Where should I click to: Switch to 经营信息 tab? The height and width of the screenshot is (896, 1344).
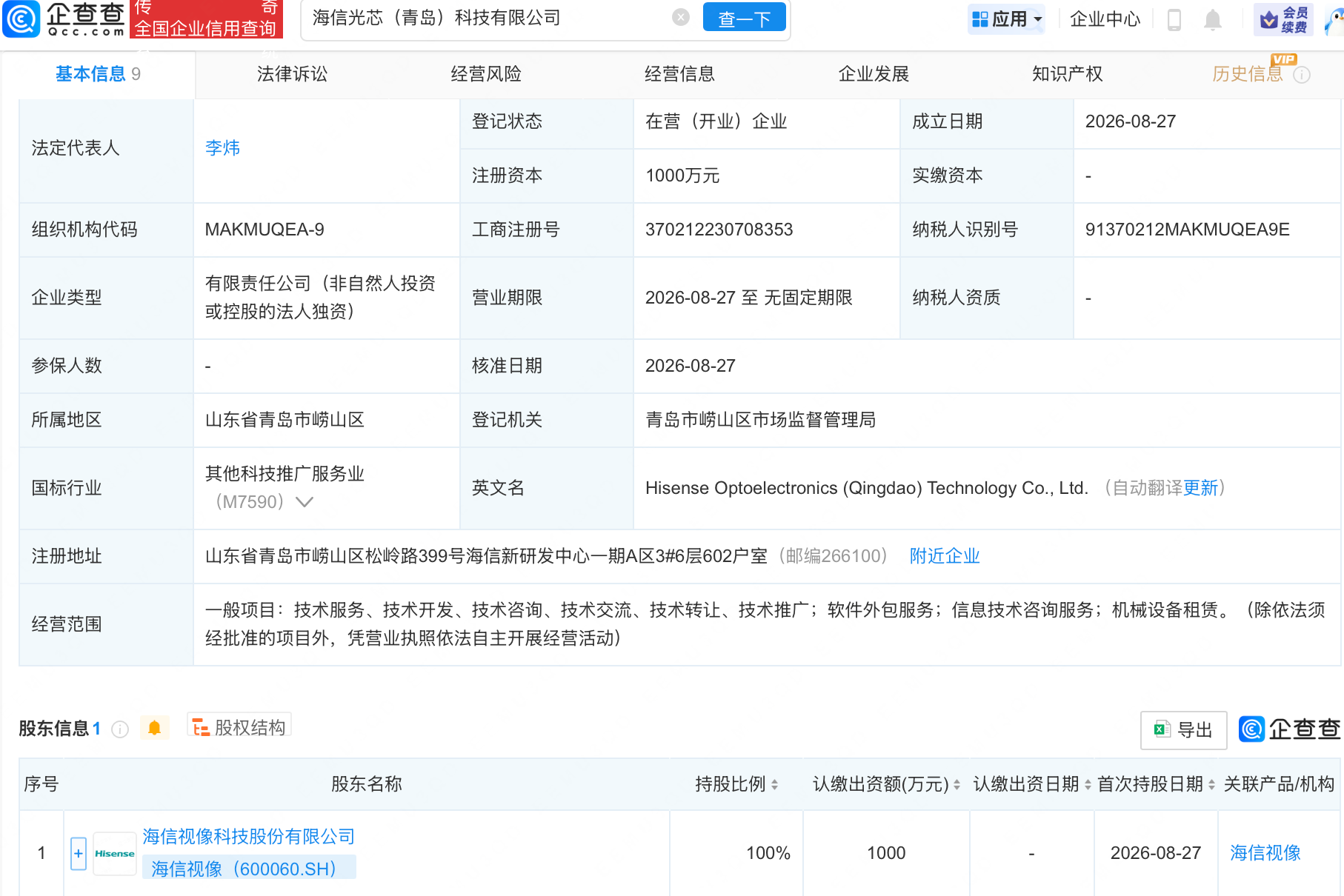click(679, 74)
